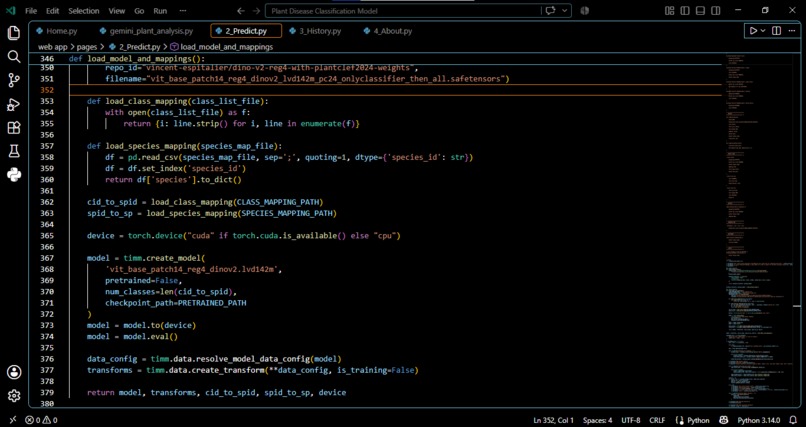Click the 'def load_species_mapping' line
Screen dimensions: 806x427
[185, 146]
